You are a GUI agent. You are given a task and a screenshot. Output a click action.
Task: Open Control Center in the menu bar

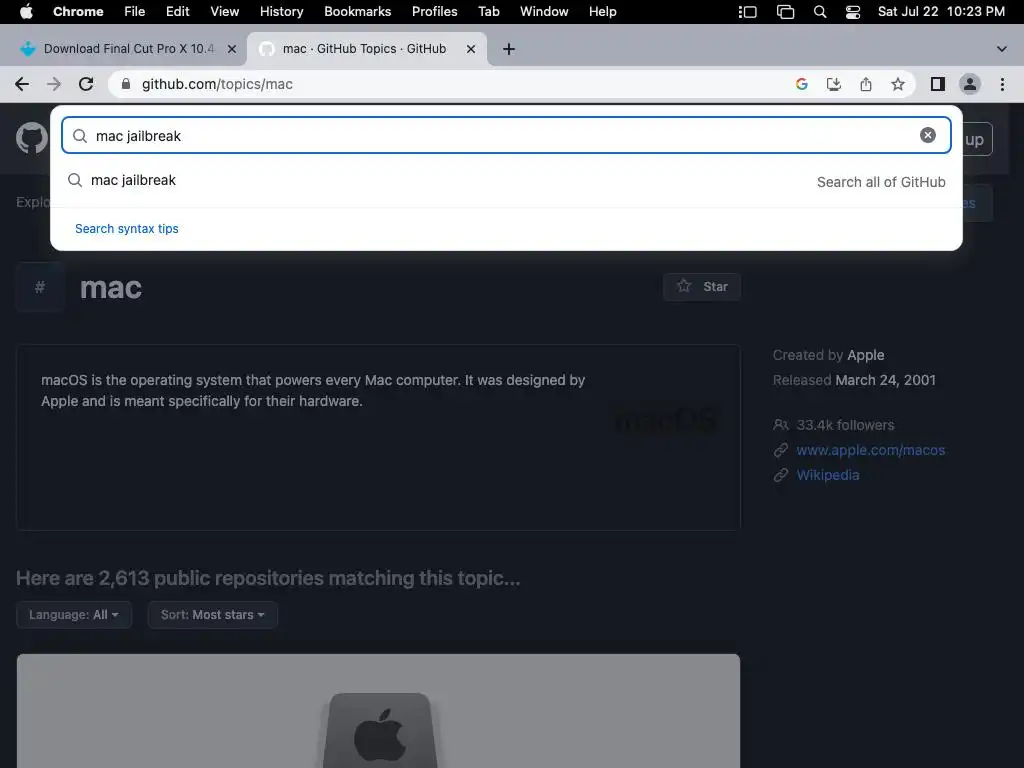(x=852, y=12)
